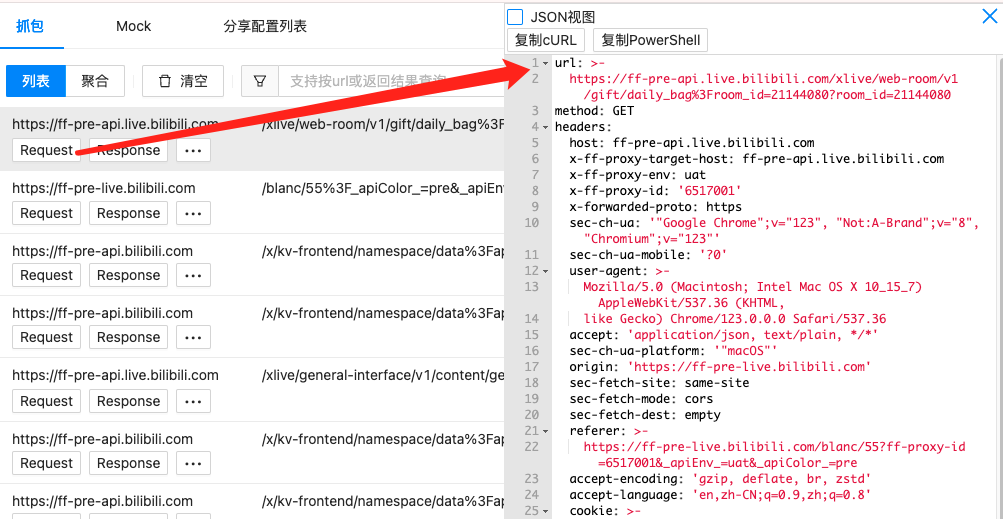Open the filter funnel icon

pyautogui.click(x=259, y=81)
